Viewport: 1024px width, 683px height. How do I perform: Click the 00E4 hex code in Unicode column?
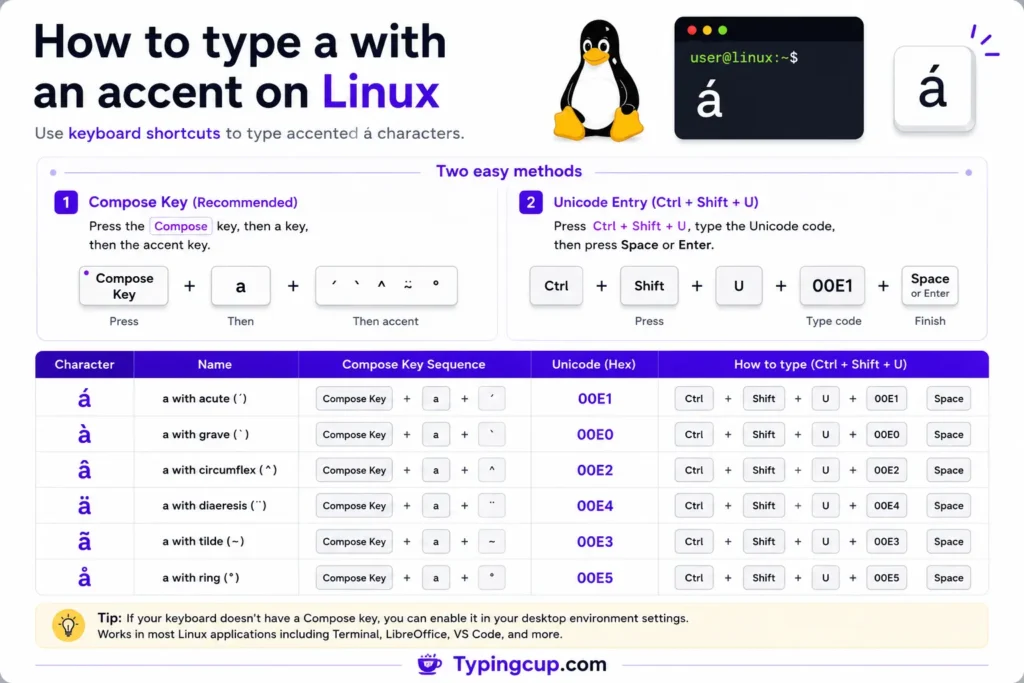pos(595,506)
